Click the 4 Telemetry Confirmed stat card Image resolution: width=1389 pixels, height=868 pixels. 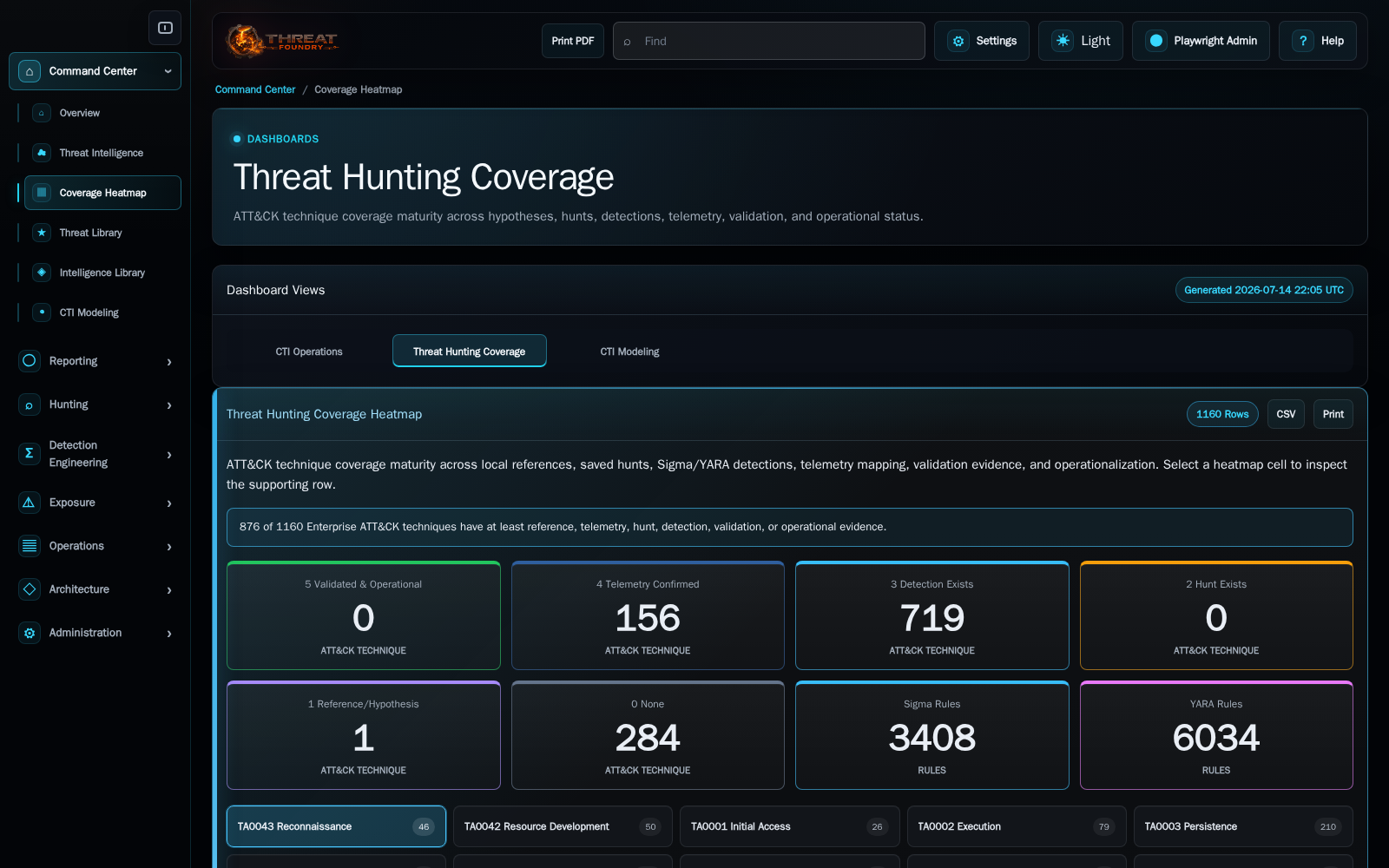[x=648, y=615]
